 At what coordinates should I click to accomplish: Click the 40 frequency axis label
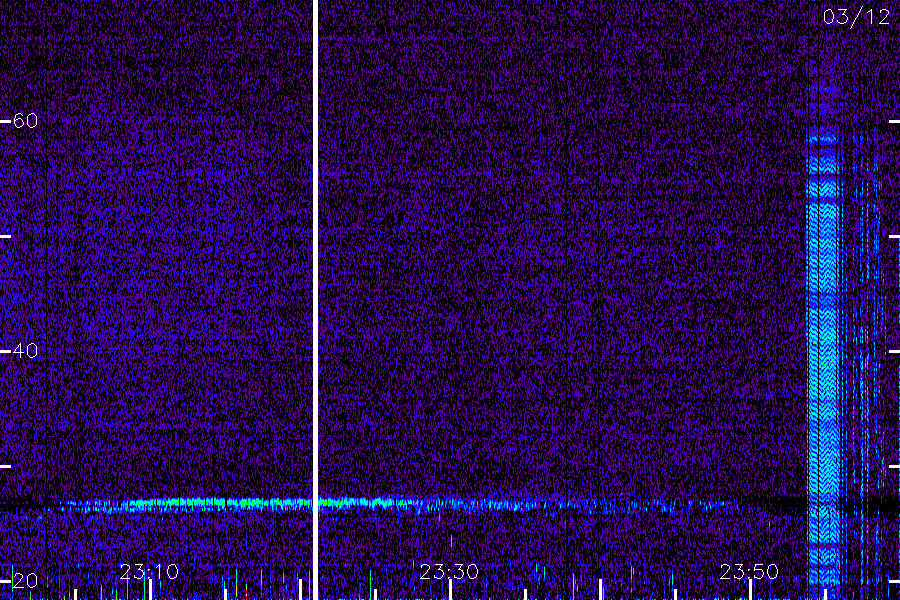[x=25, y=351]
